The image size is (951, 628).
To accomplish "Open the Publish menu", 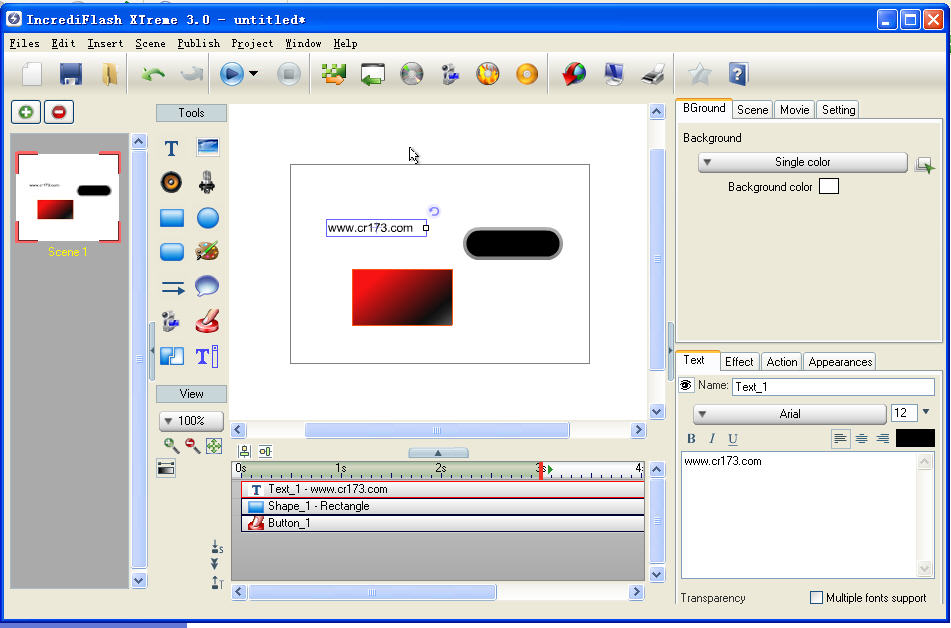I will (x=198, y=43).
